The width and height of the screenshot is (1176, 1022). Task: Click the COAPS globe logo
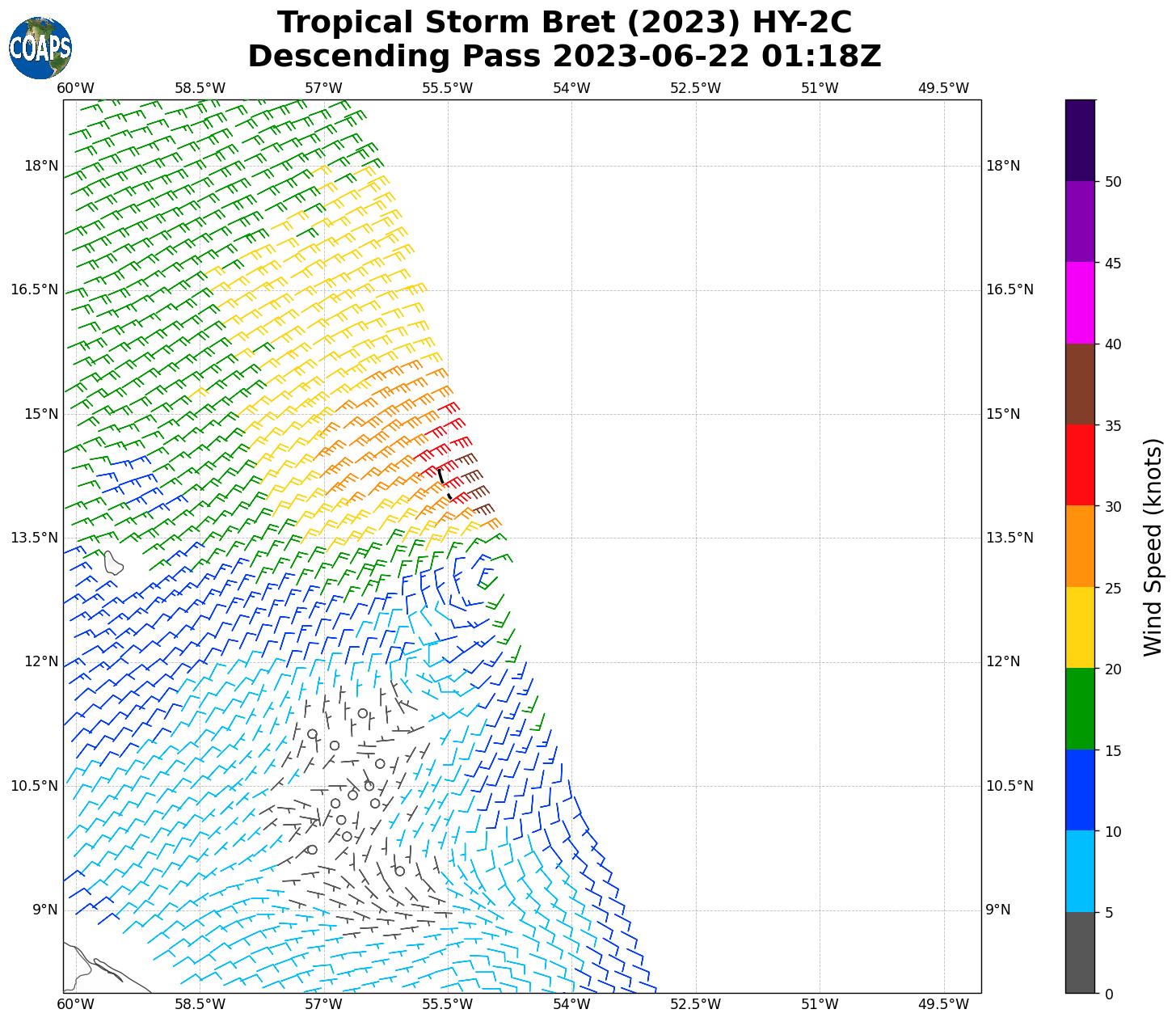click(40, 48)
